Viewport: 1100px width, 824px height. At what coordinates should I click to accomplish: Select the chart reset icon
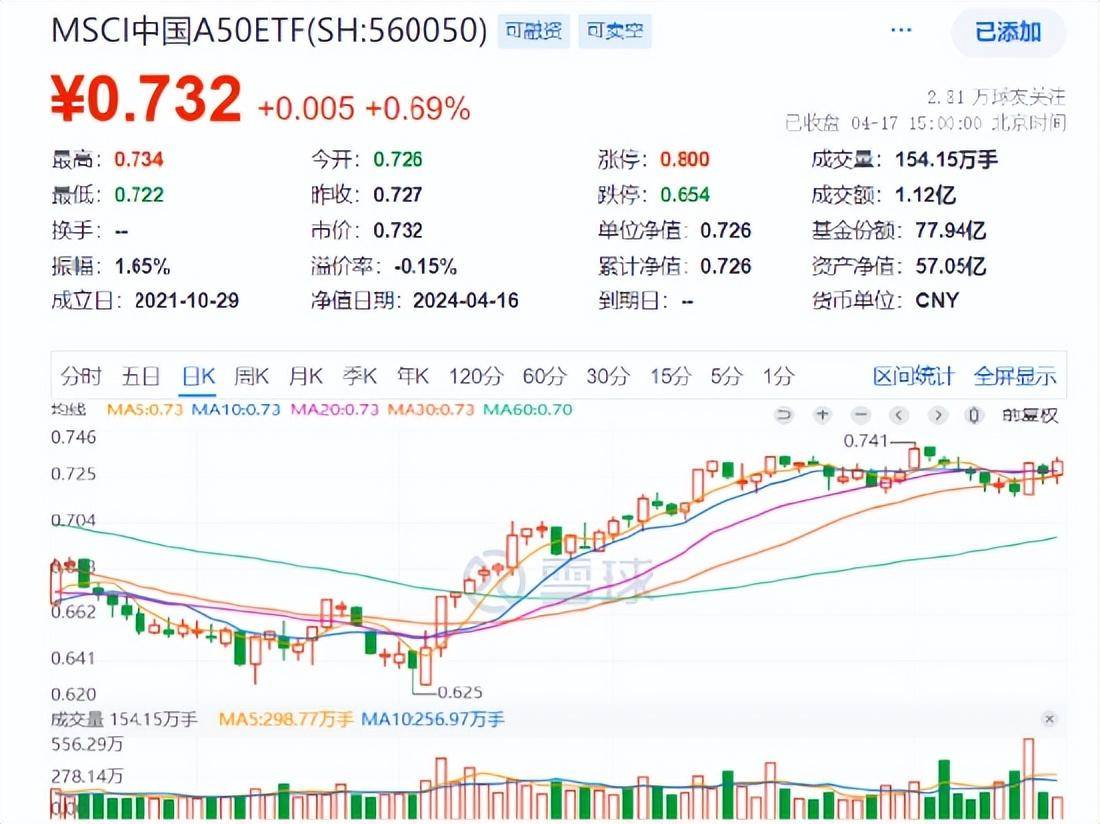point(783,413)
